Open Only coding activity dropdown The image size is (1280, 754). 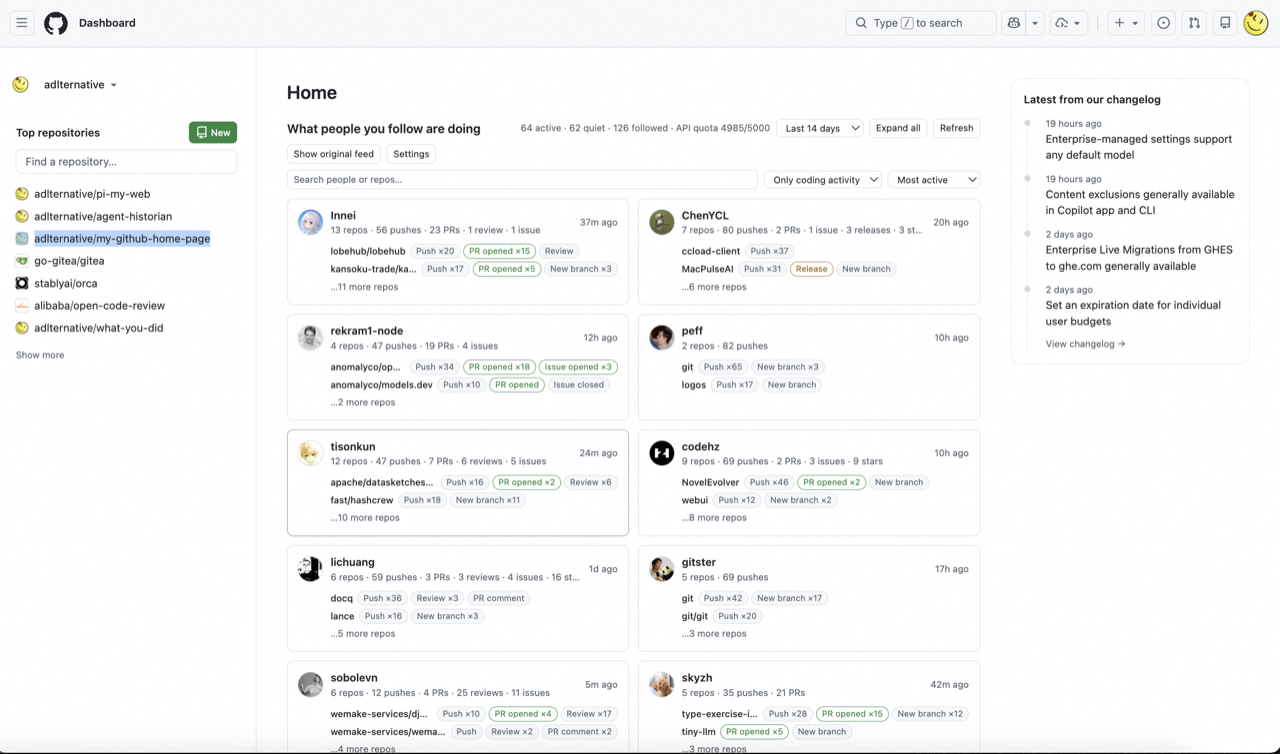click(x=823, y=180)
